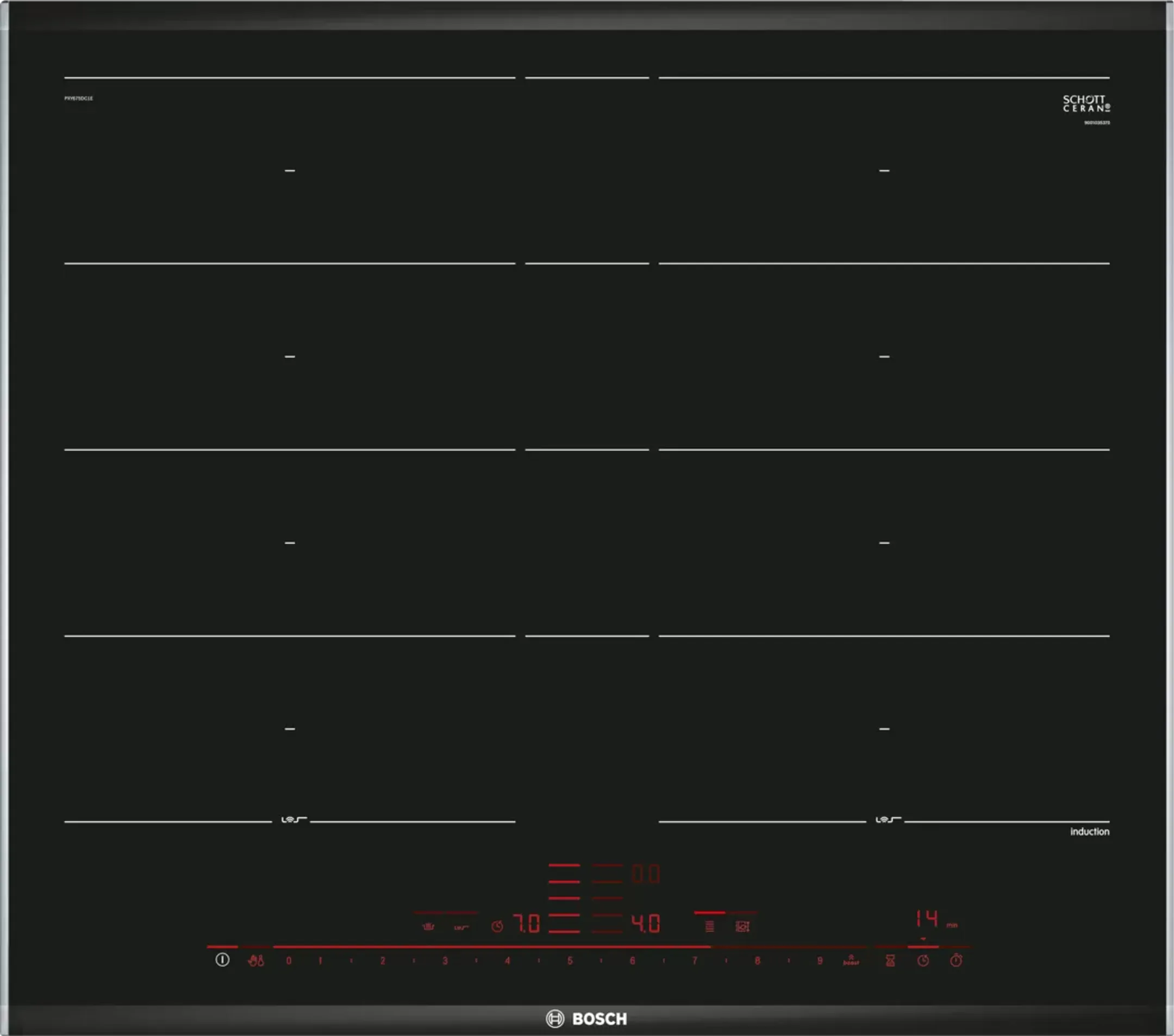The width and height of the screenshot is (1174, 1036).
Task: Tap the stopwatch count-up timer icon
Action: 956,960
